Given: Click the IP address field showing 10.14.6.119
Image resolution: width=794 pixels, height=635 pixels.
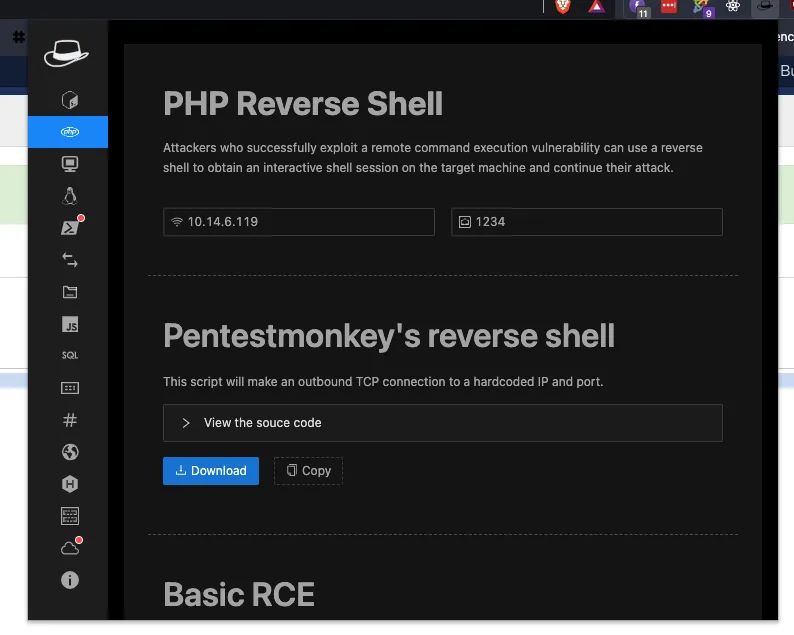Looking at the screenshot, I should click(x=300, y=222).
